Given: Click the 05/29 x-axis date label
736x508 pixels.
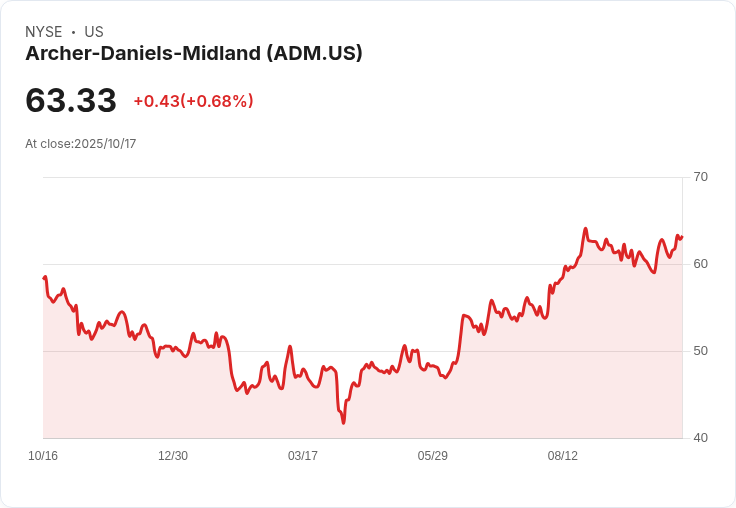Looking at the screenshot, I should coord(433,456).
